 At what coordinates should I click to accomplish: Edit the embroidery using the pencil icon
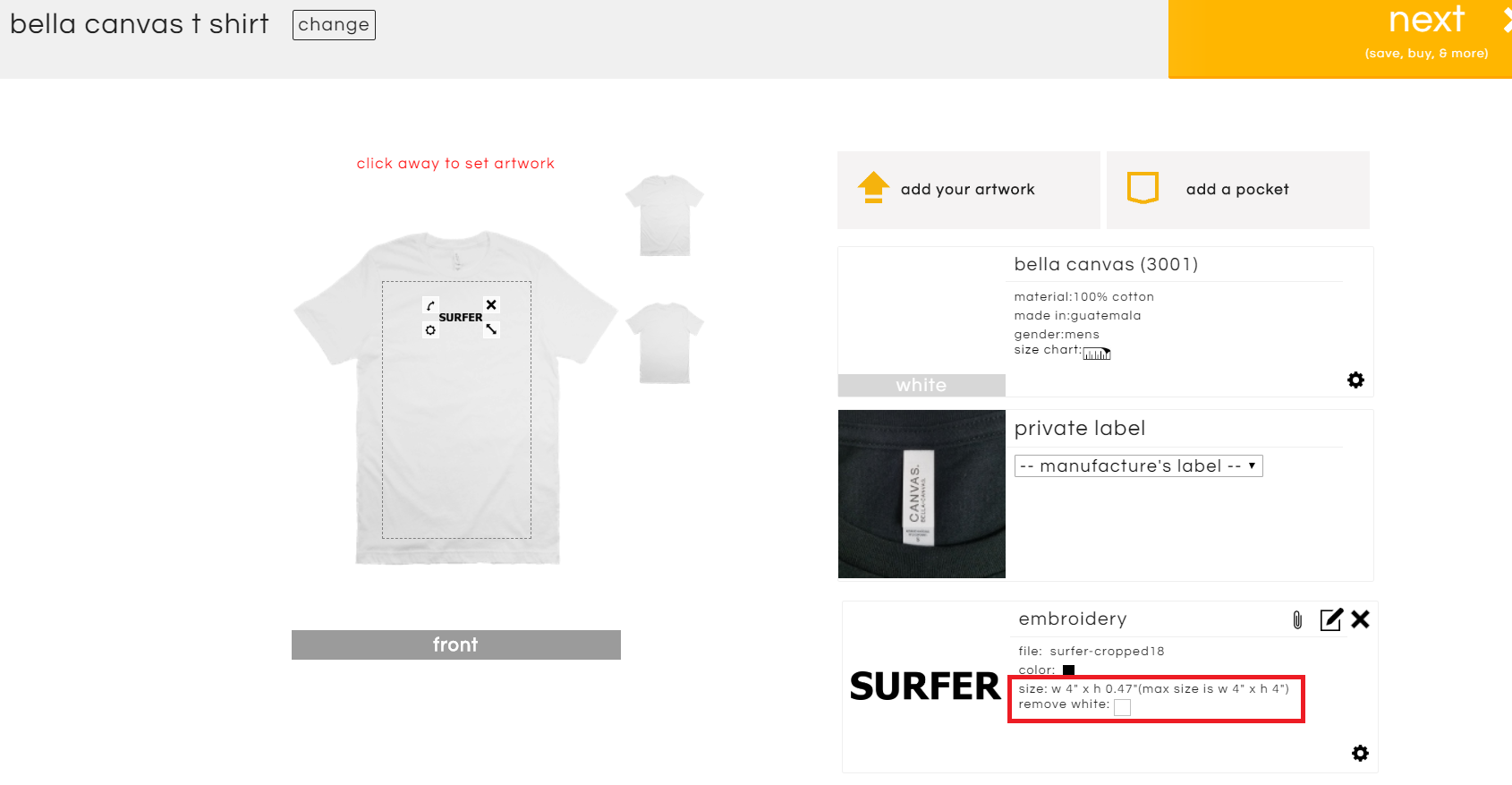1330,619
